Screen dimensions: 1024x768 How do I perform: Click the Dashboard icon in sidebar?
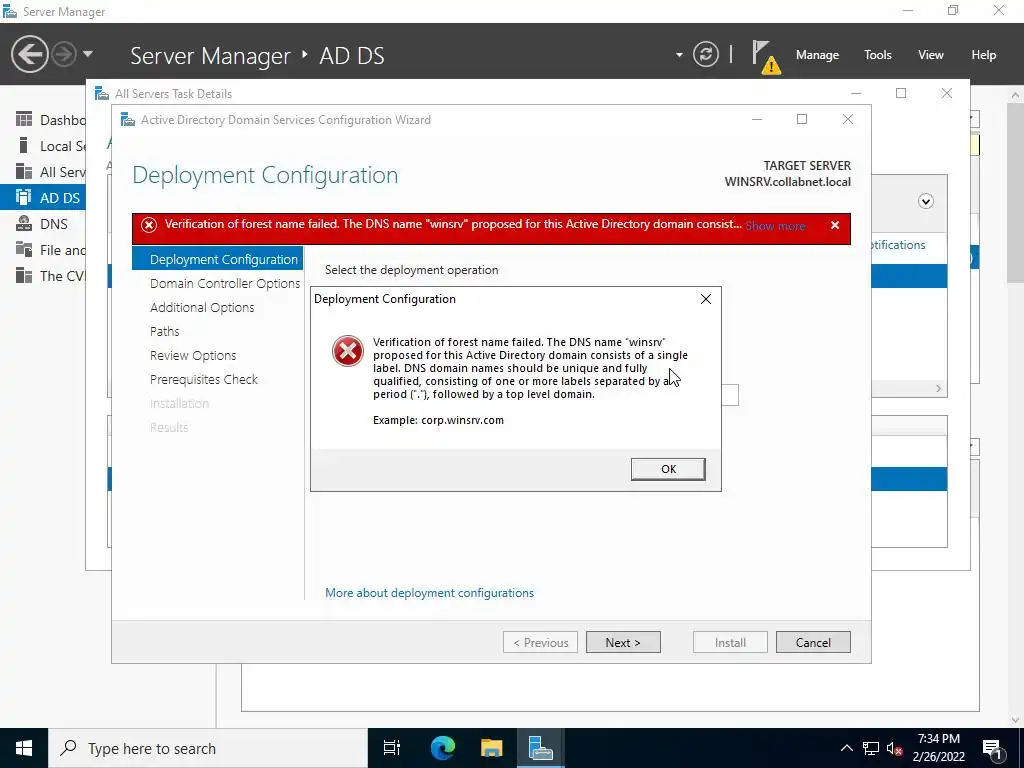click(24, 119)
